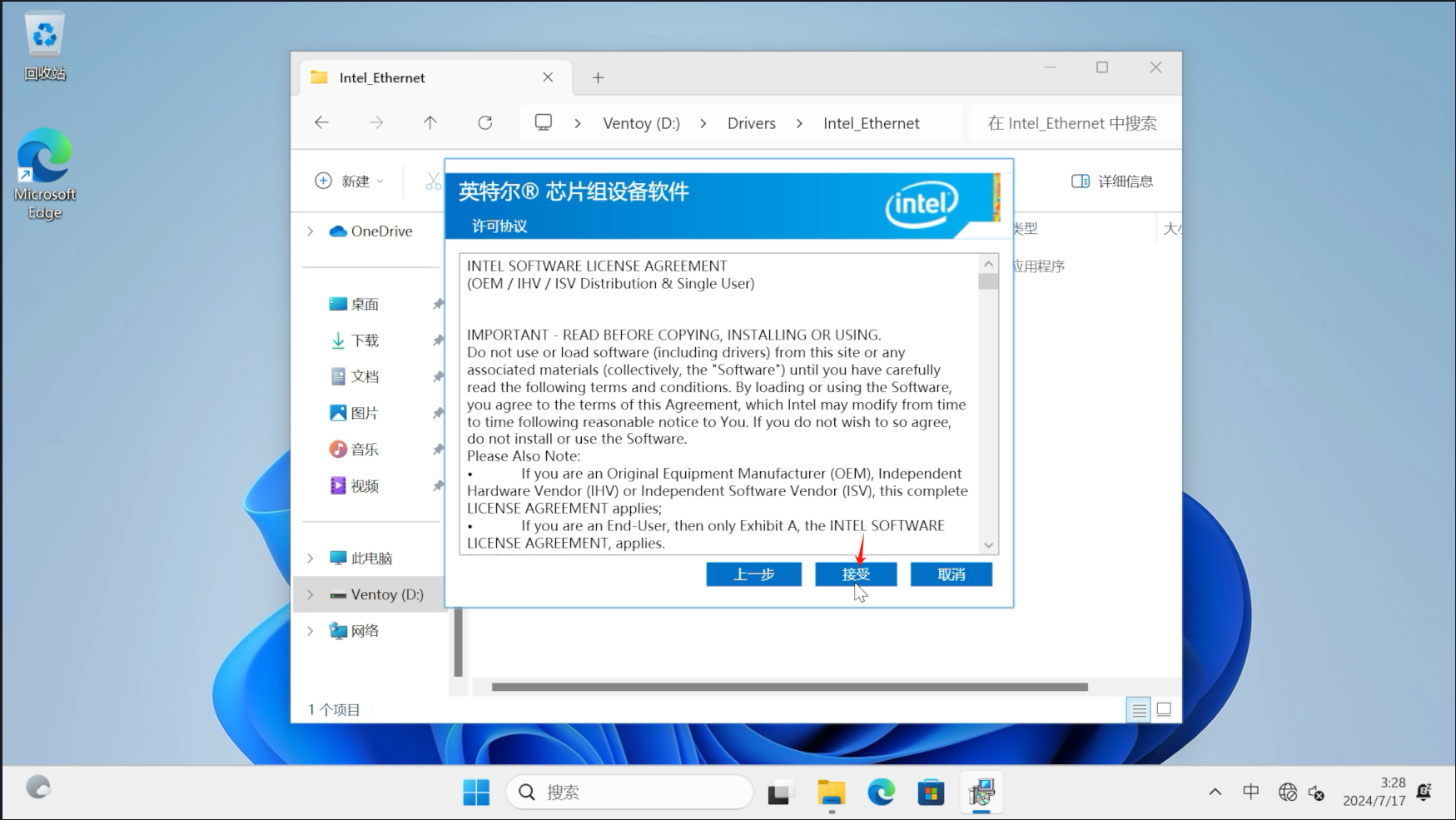Show hidden system tray icons

click(x=1215, y=793)
